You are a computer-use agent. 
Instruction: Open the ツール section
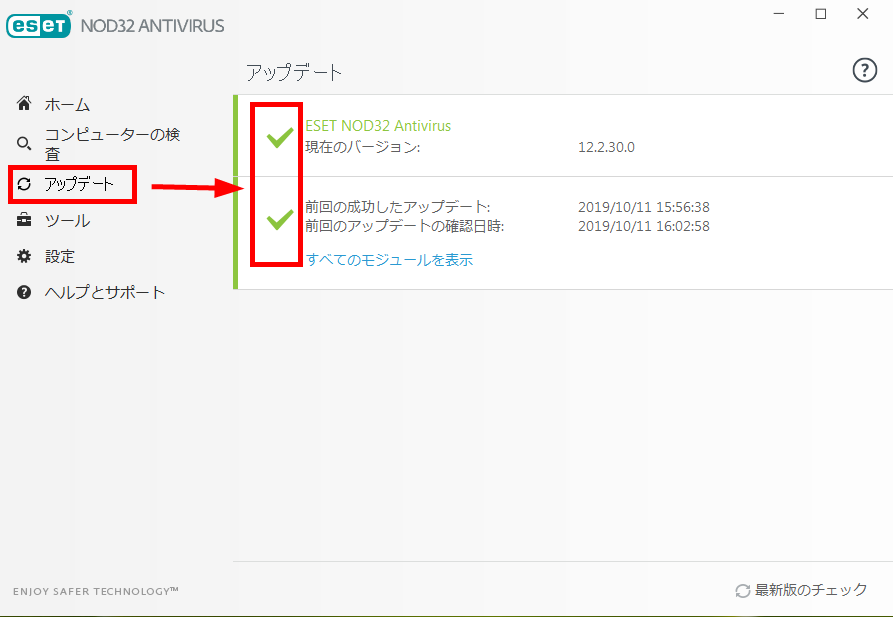(x=67, y=220)
